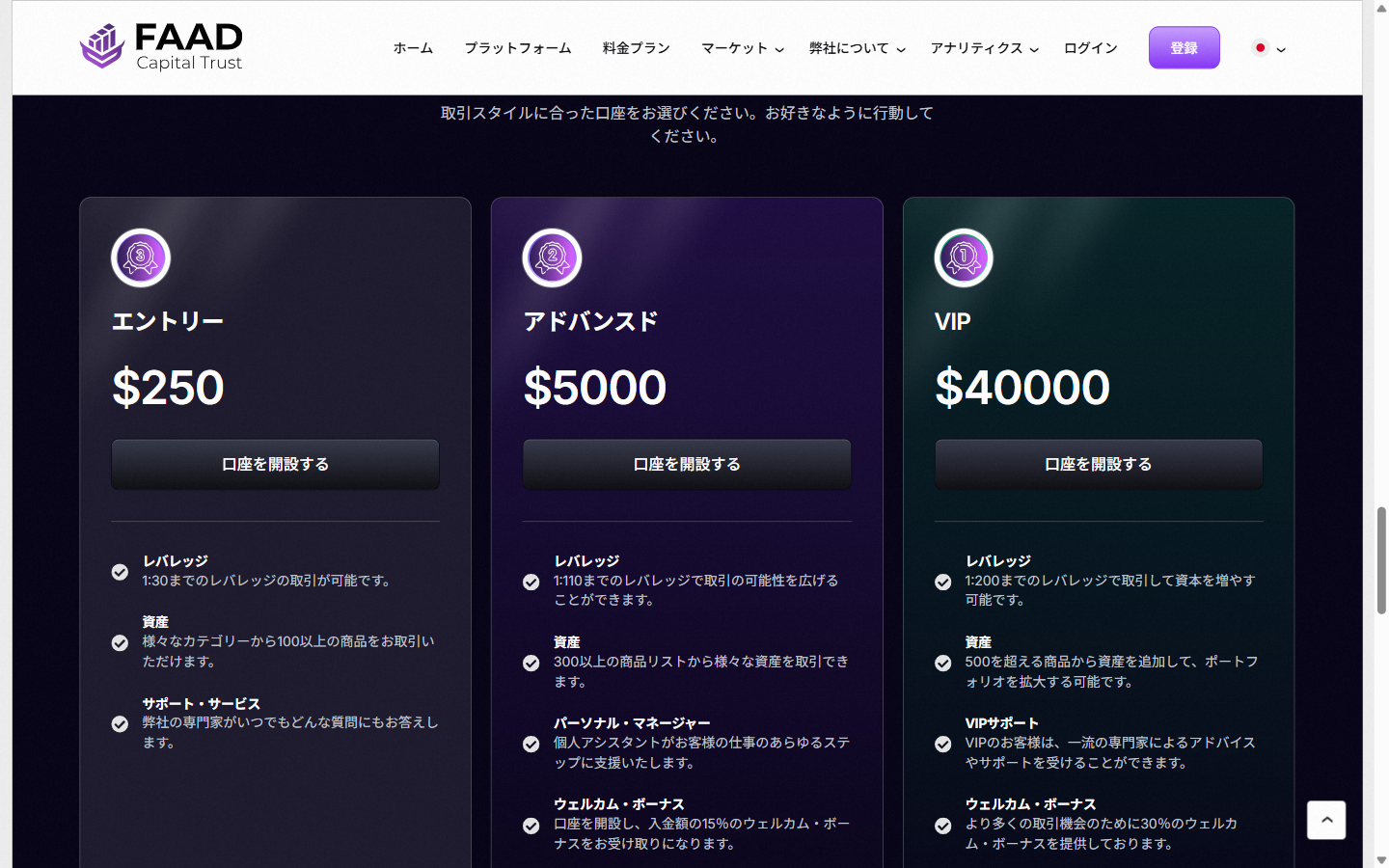This screenshot has height=868, width=1389.
Task: Open the language selector chevron
Action: [1281, 49]
